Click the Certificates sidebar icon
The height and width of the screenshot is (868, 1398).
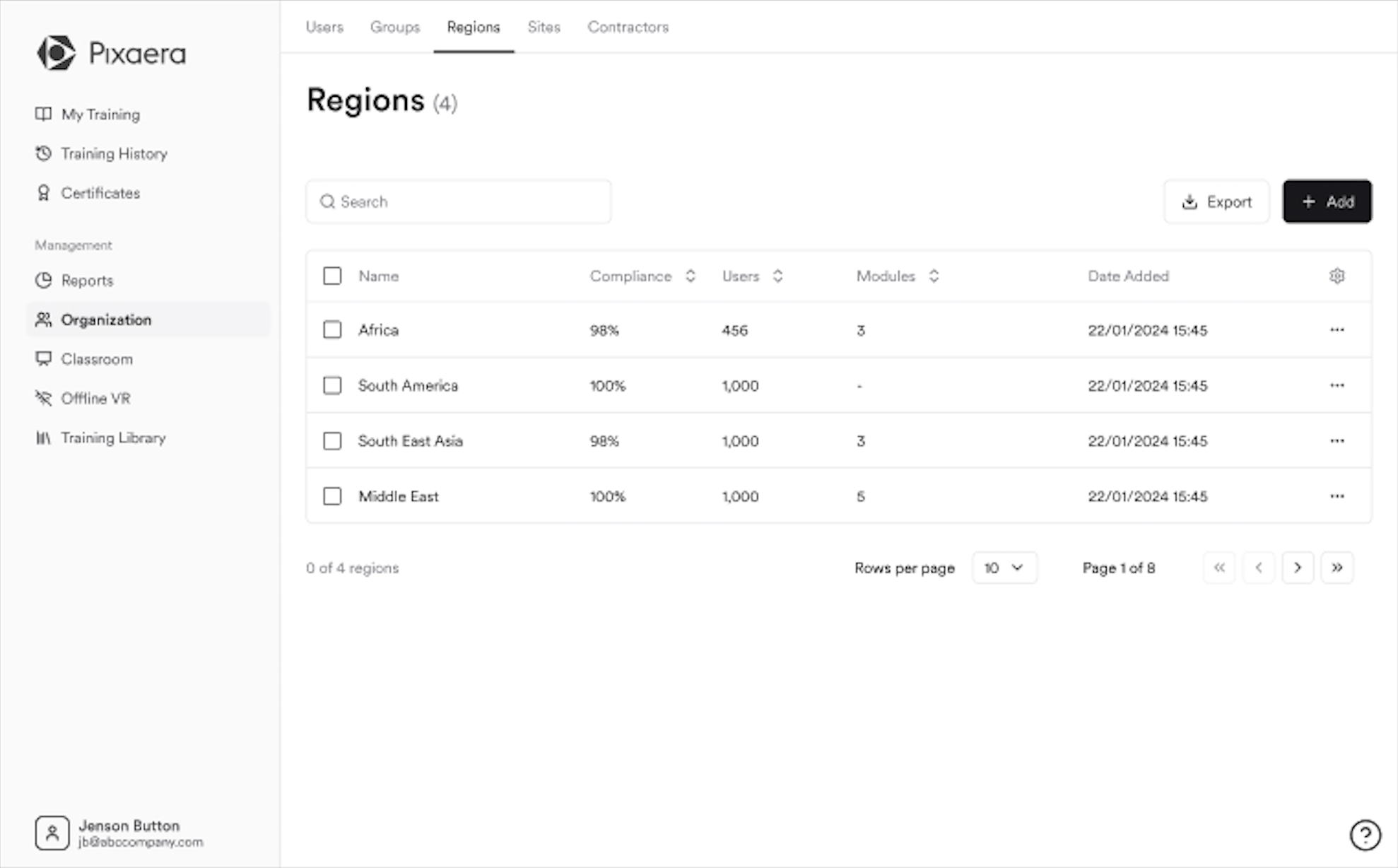click(43, 192)
